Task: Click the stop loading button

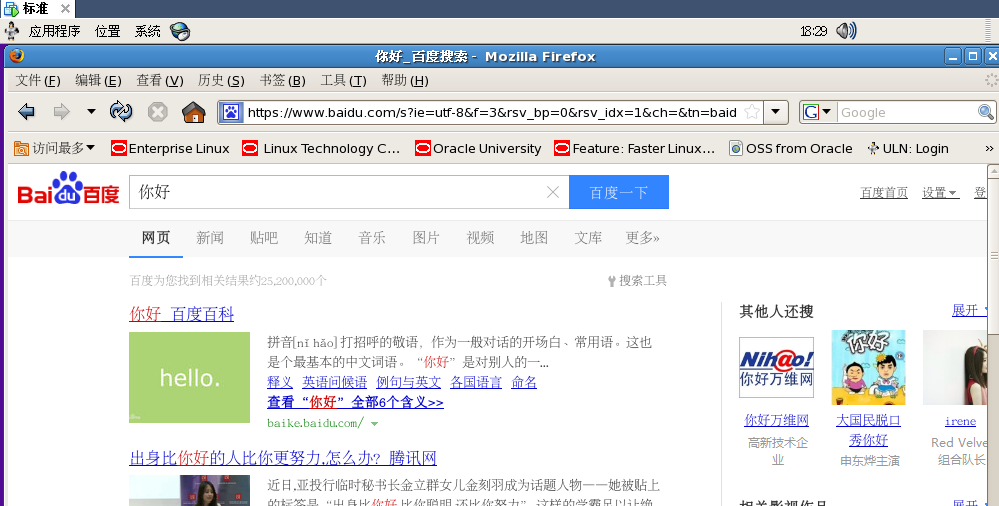Action: tap(157, 112)
